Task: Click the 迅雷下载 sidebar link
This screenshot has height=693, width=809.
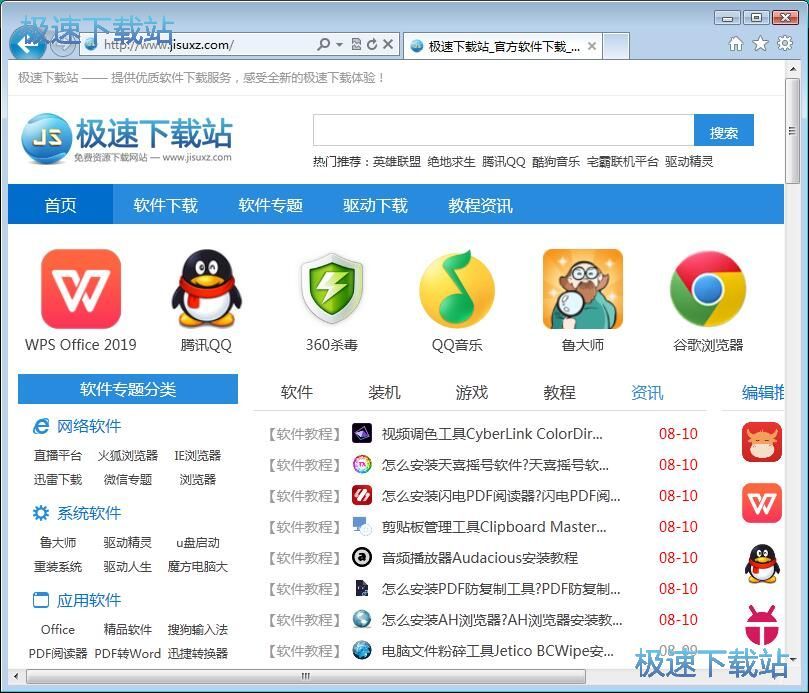Action: point(58,479)
